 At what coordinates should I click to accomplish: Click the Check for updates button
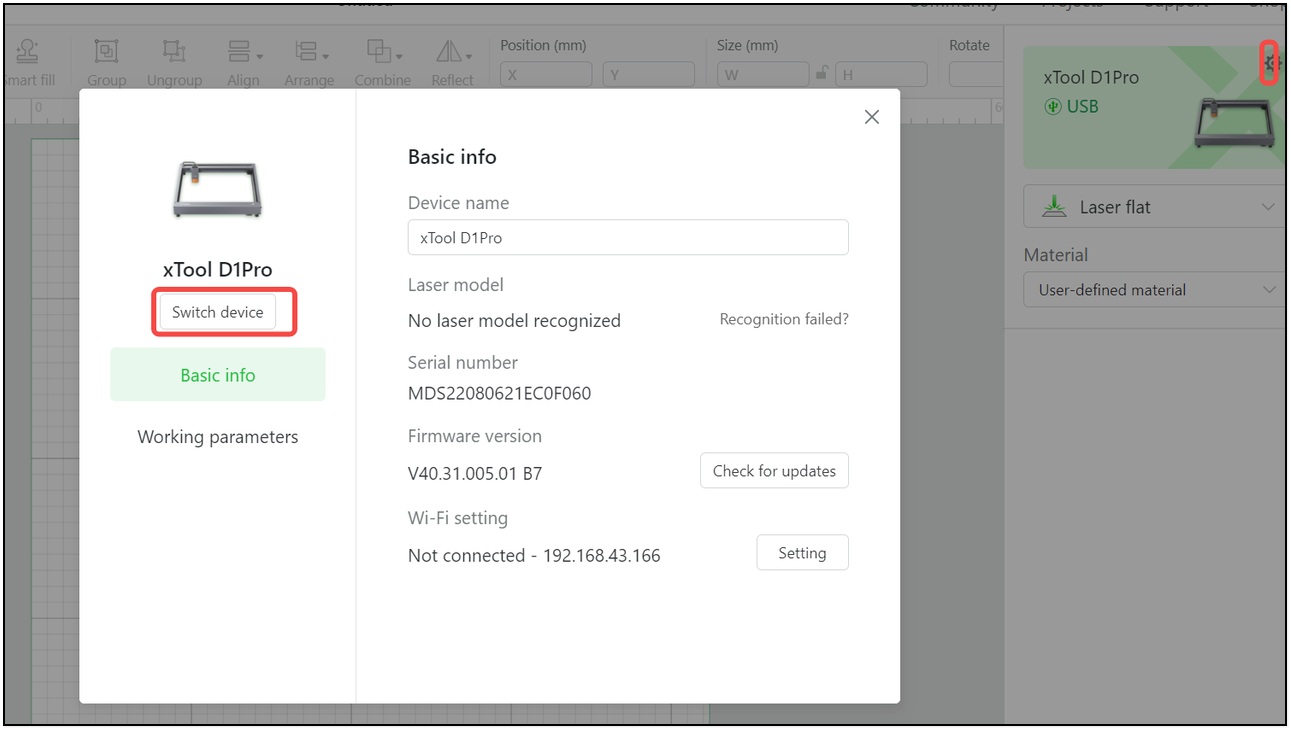[x=774, y=471]
